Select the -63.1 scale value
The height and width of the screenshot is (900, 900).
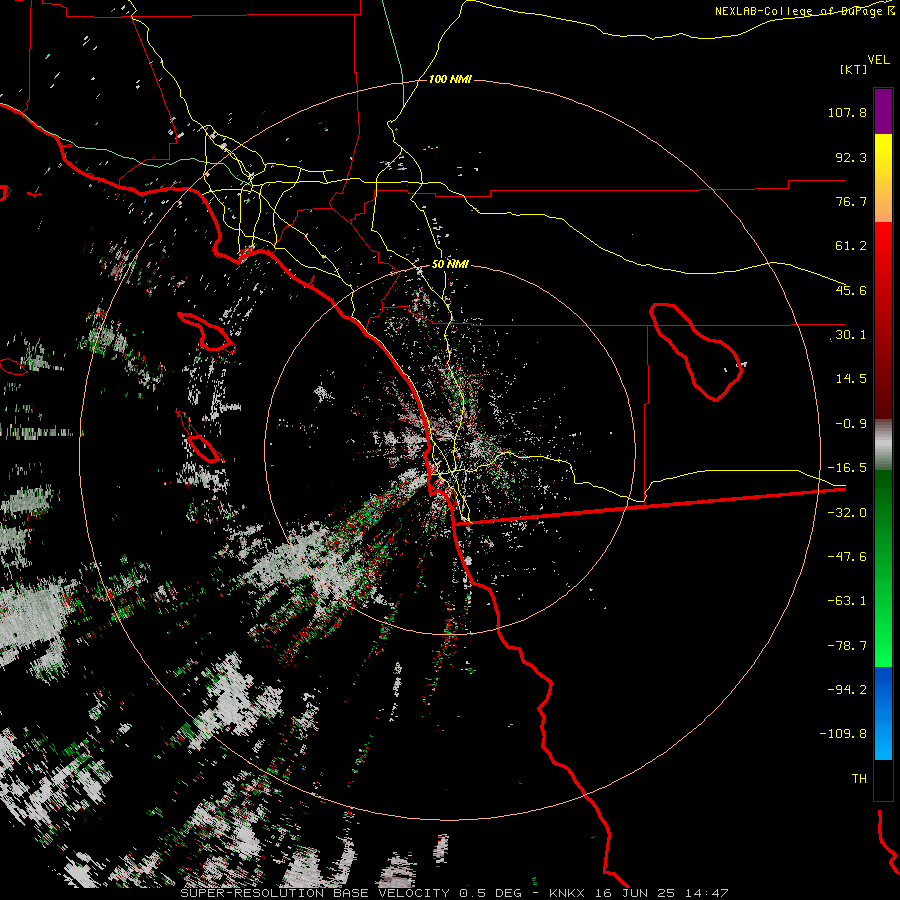pyautogui.click(x=847, y=601)
